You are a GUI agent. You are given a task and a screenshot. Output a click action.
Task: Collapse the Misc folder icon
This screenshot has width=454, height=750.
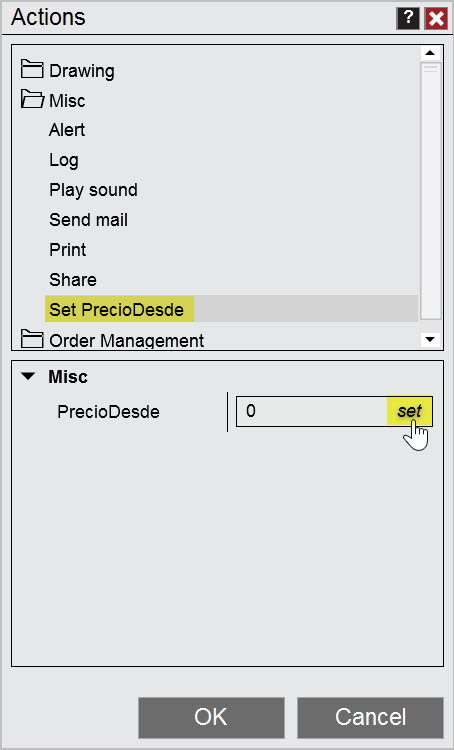point(32,99)
